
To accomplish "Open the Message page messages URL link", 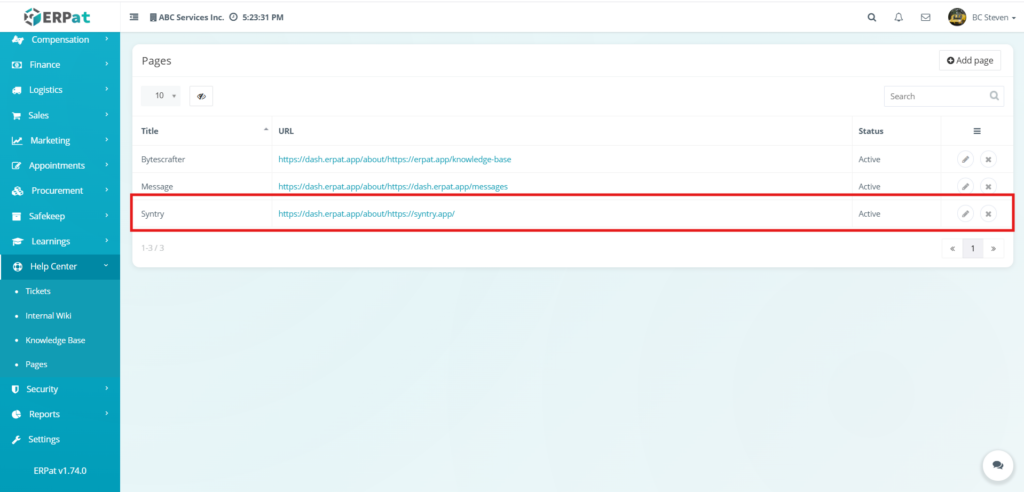I will [392, 186].
